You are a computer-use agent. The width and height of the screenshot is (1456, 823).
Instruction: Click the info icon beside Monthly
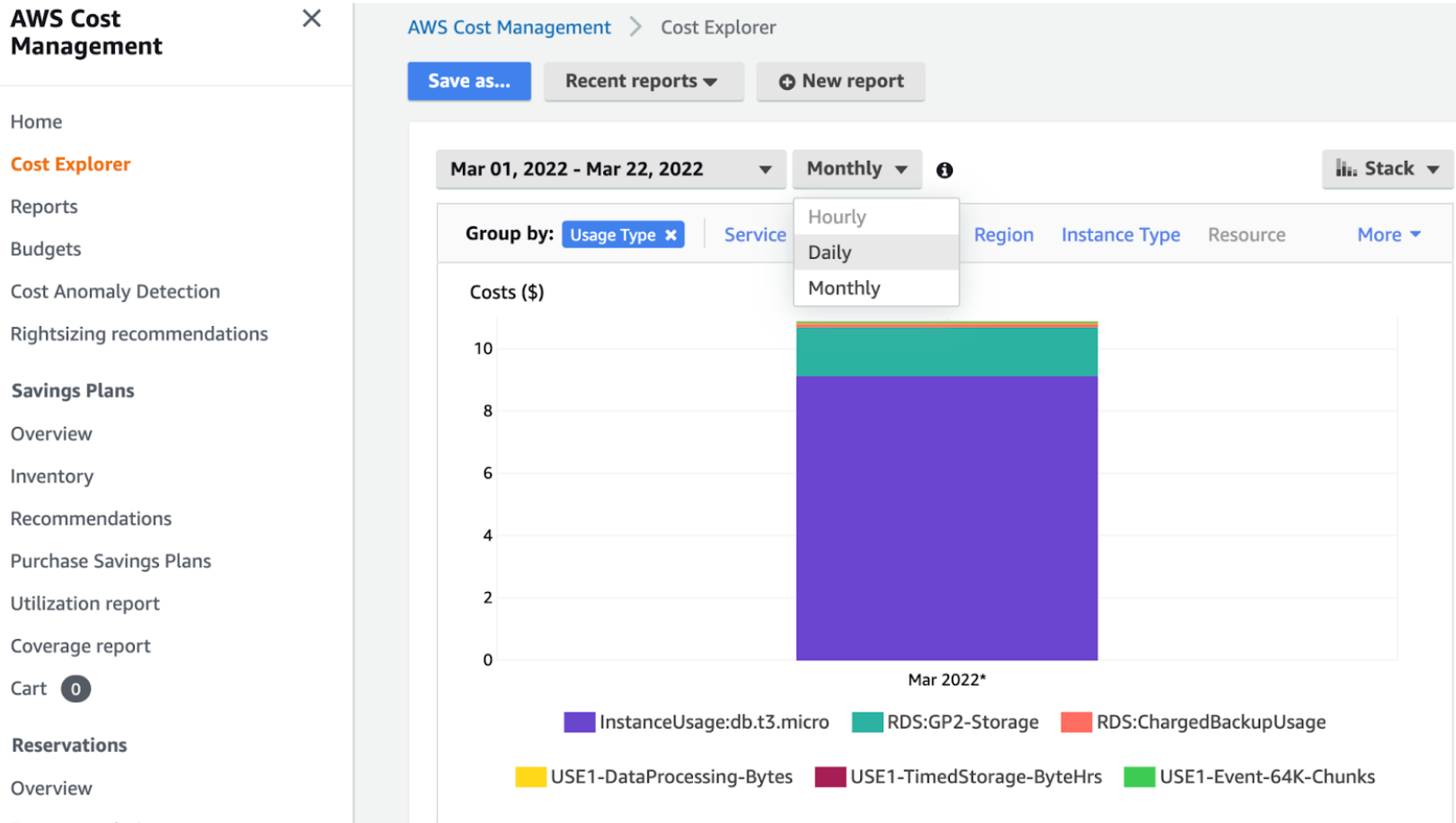tap(945, 170)
